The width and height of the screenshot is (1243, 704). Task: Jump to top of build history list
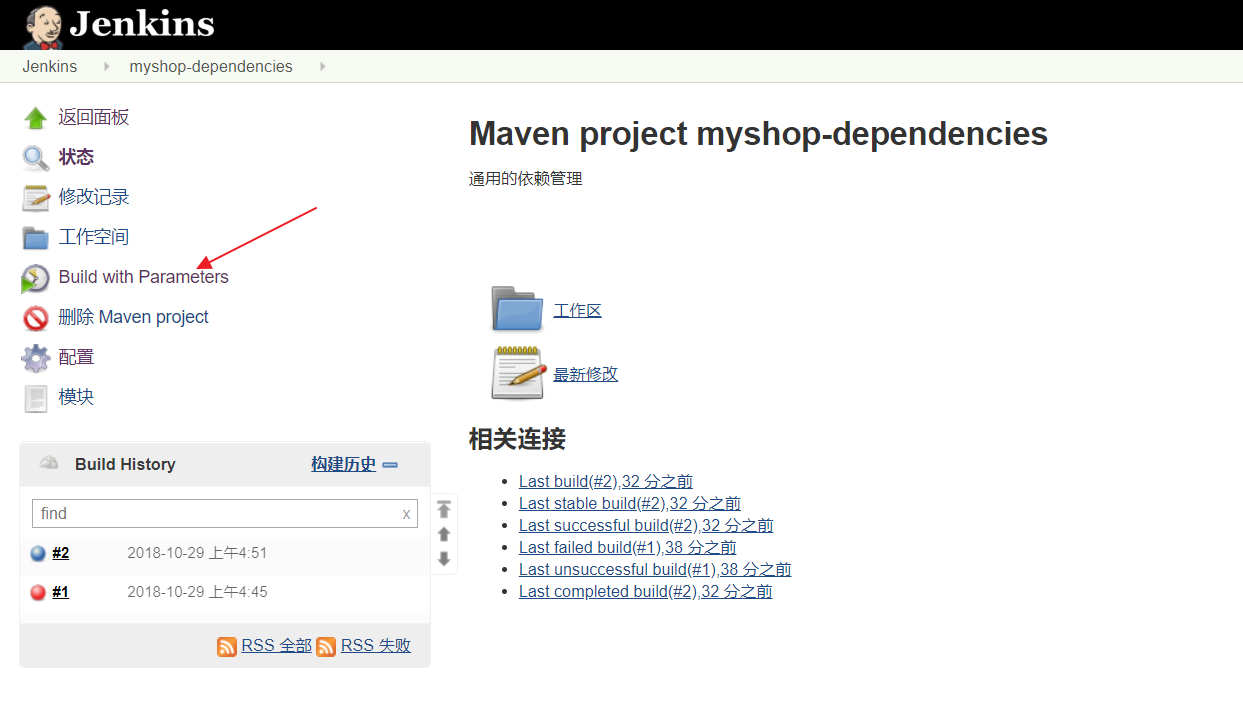pyautogui.click(x=444, y=509)
